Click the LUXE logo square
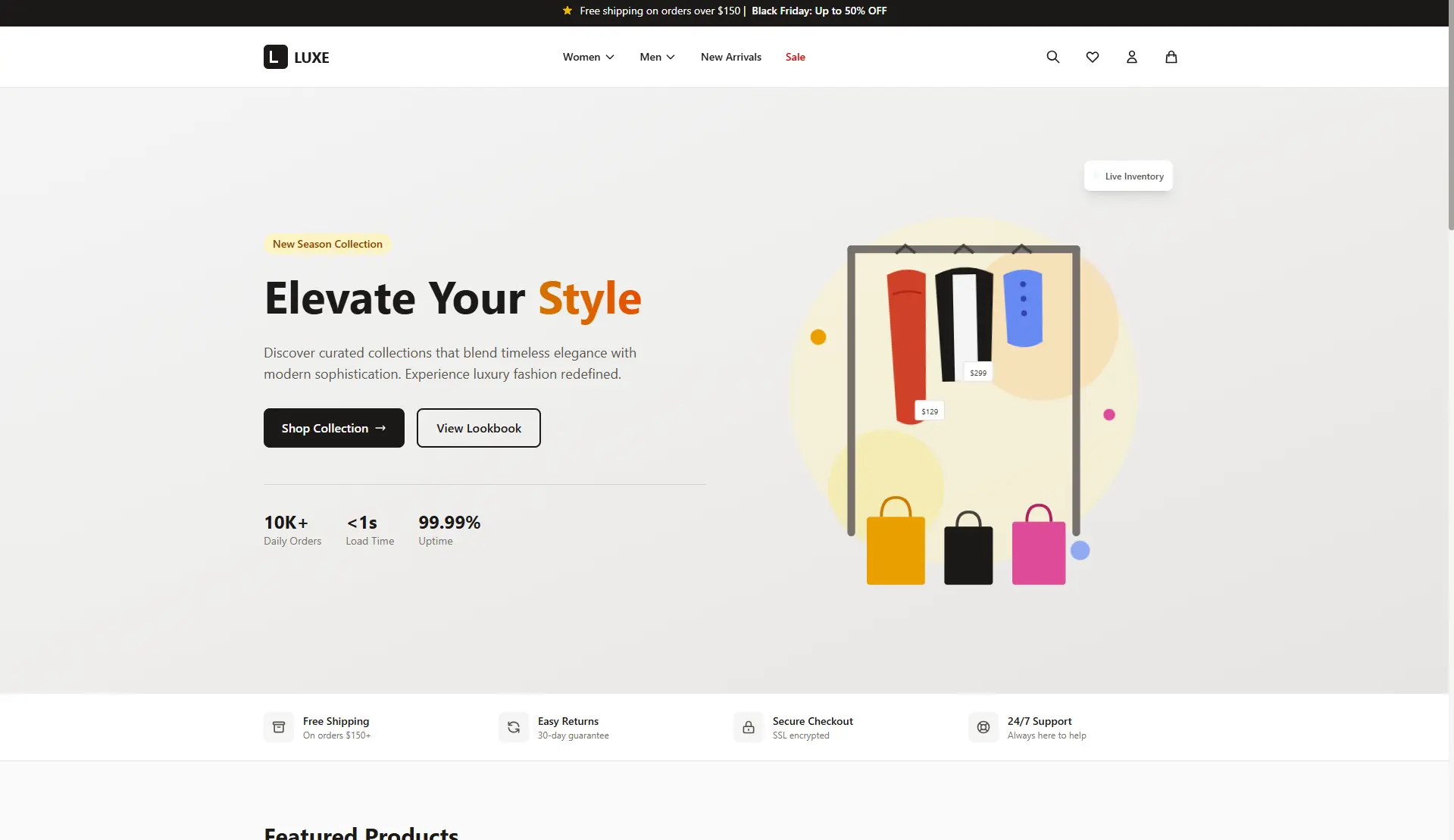The height and width of the screenshot is (840, 1454). [275, 57]
